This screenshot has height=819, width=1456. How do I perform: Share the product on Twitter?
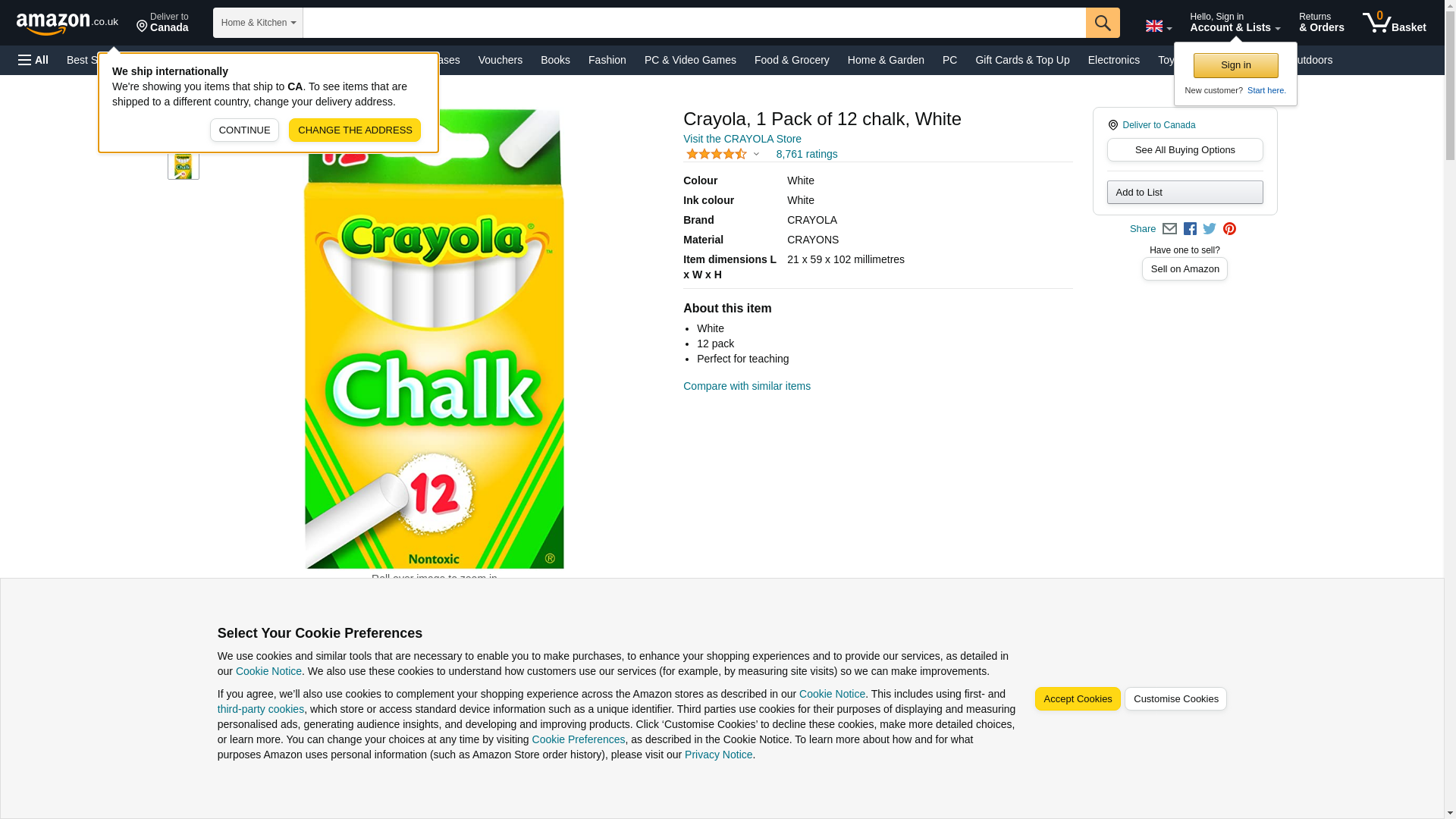pyautogui.click(x=1210, y=229)
